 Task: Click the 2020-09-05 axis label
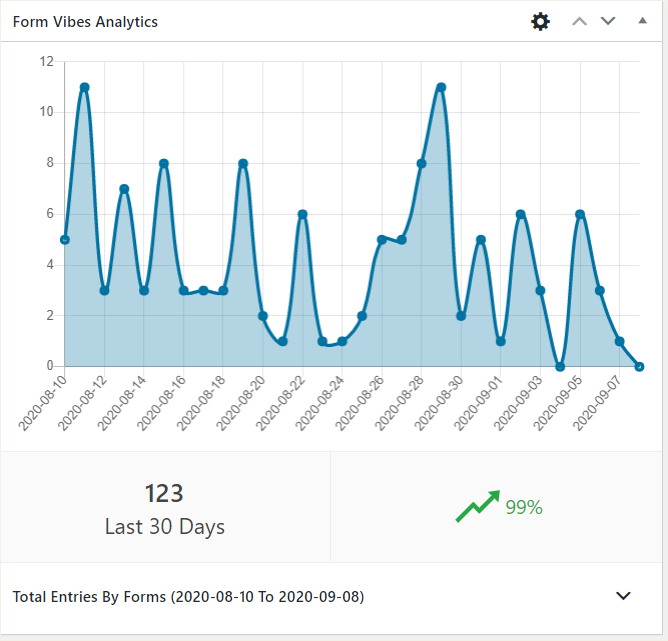click(x=559, y=403)
